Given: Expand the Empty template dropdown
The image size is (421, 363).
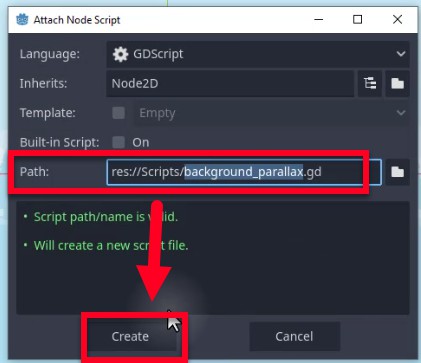Looking at the screenshot, I should pyautogui.click(x=272, y=113).
